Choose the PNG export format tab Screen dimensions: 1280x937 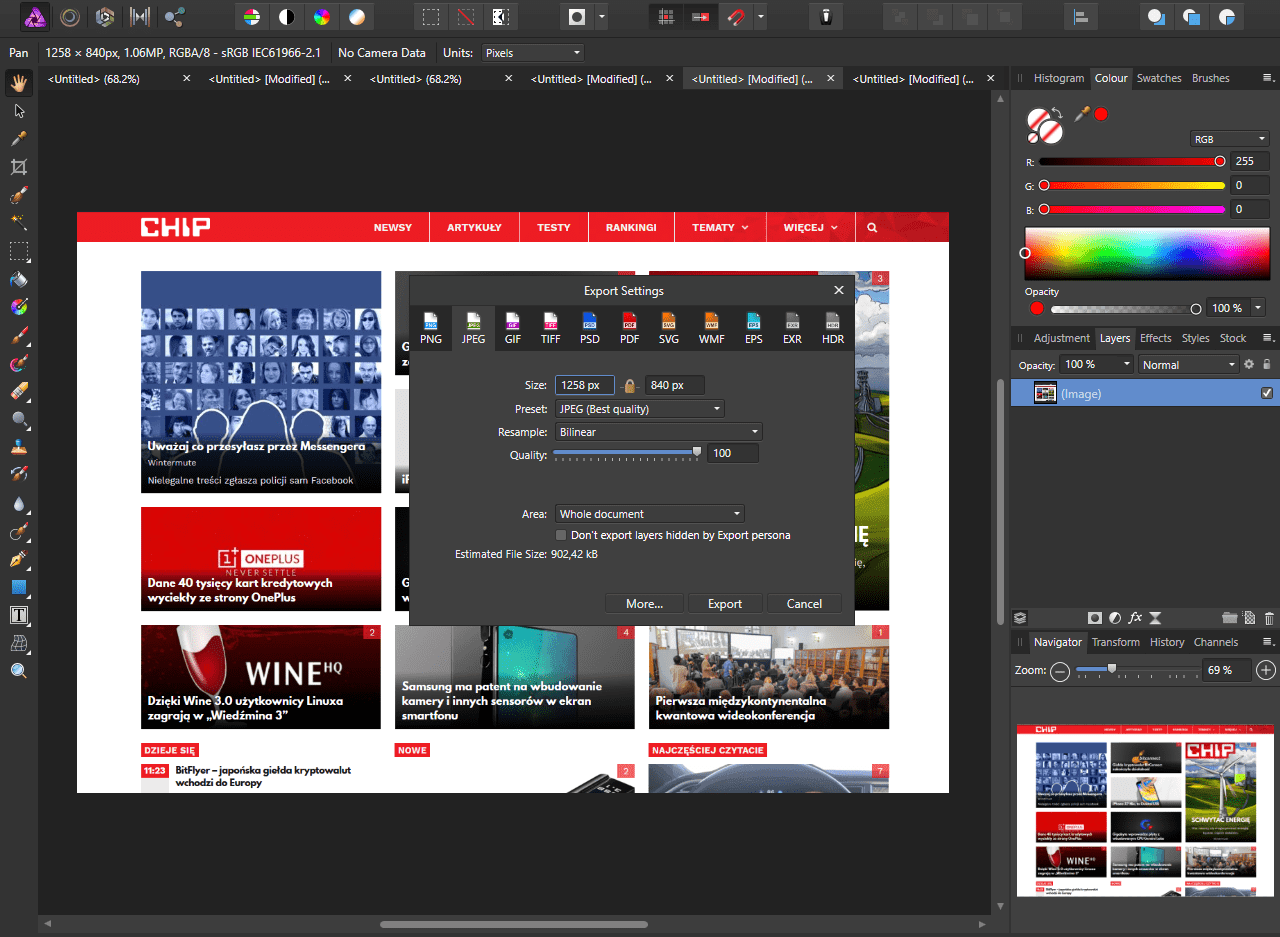(x=431, y=328)
